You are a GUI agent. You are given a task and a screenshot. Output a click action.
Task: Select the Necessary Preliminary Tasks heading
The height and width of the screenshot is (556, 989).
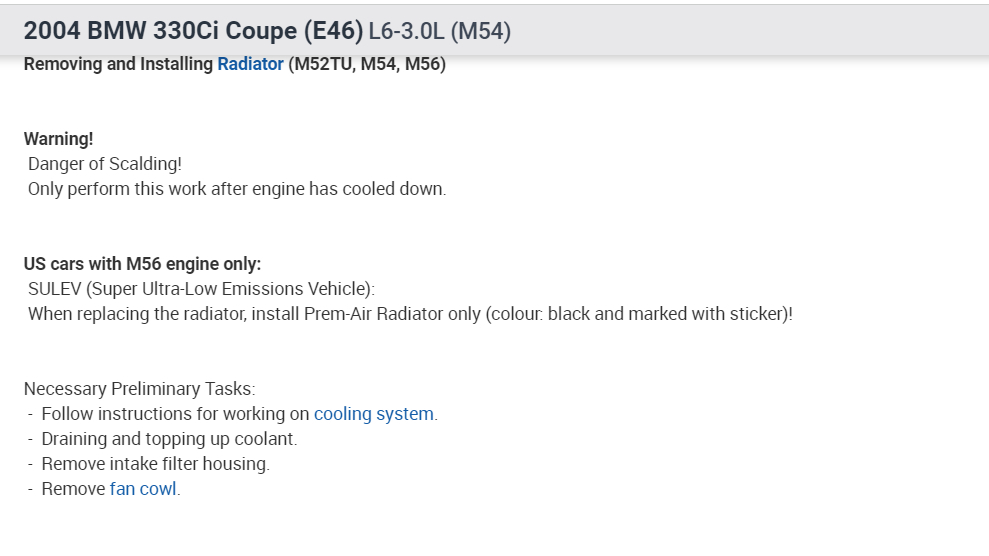tap(139, 389)
